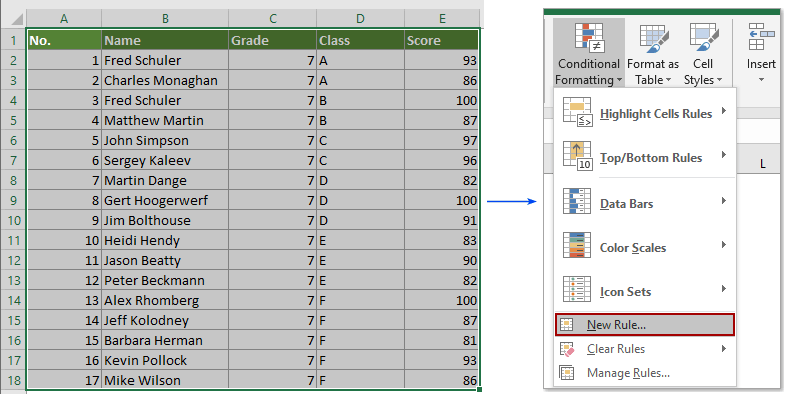Click the Charles Monaghan cell
The width and height of the screenshot is (785, 394).
(x=165, y=80)
